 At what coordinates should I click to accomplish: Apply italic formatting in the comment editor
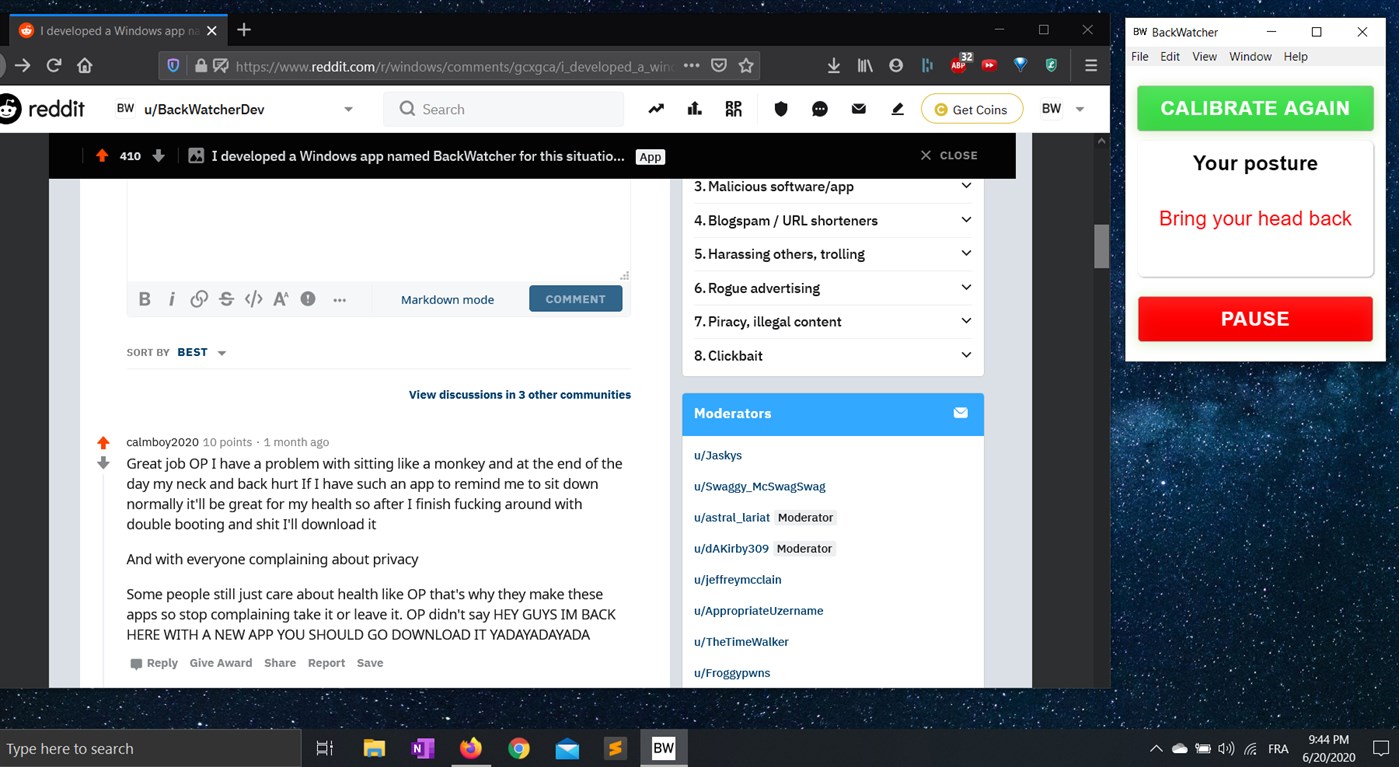(x=171, y=298)
